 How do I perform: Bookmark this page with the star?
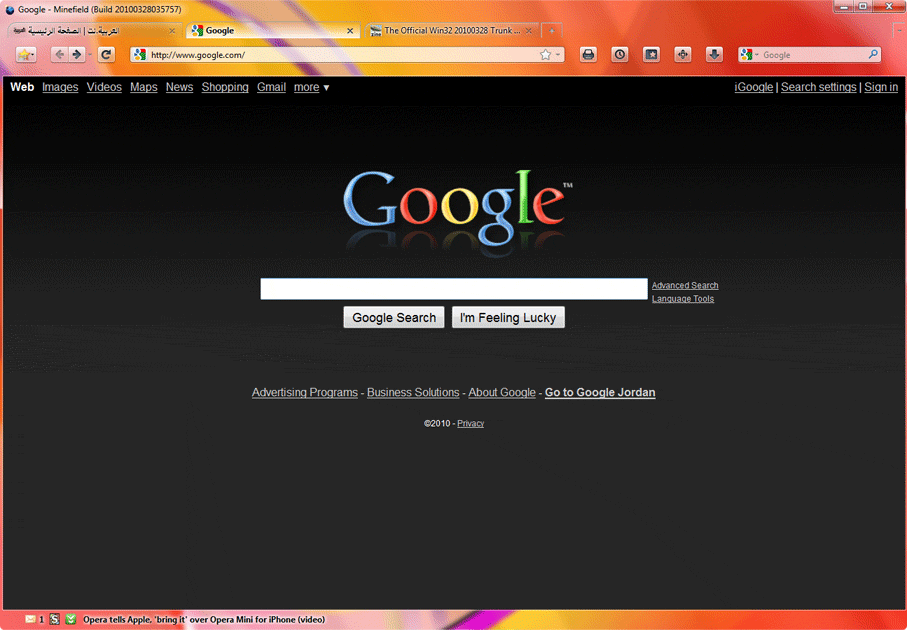click(545, 55)
